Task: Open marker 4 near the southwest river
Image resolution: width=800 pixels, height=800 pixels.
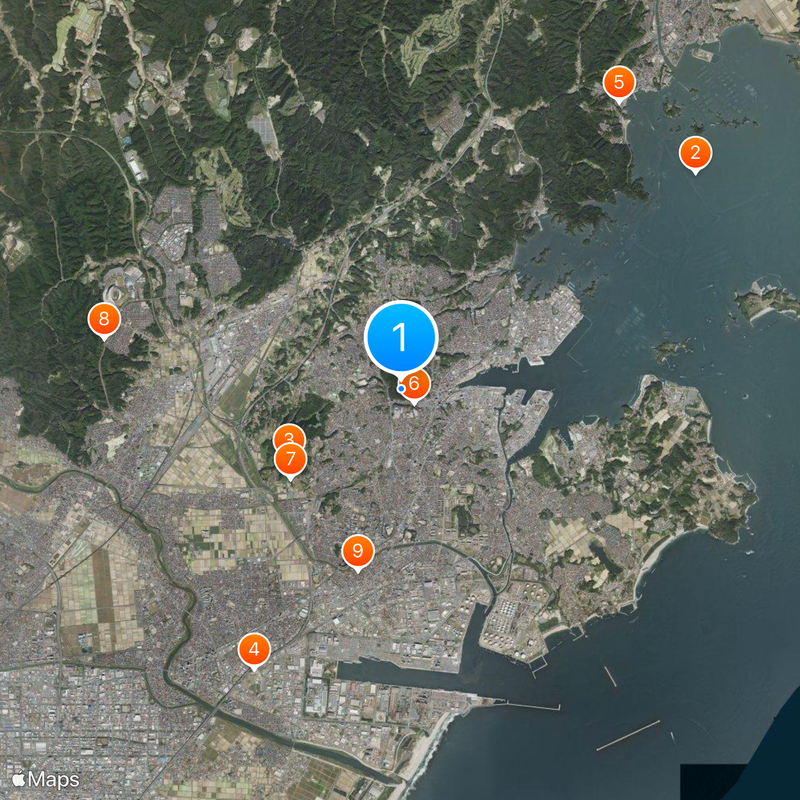Action: [x=255, y=648]
